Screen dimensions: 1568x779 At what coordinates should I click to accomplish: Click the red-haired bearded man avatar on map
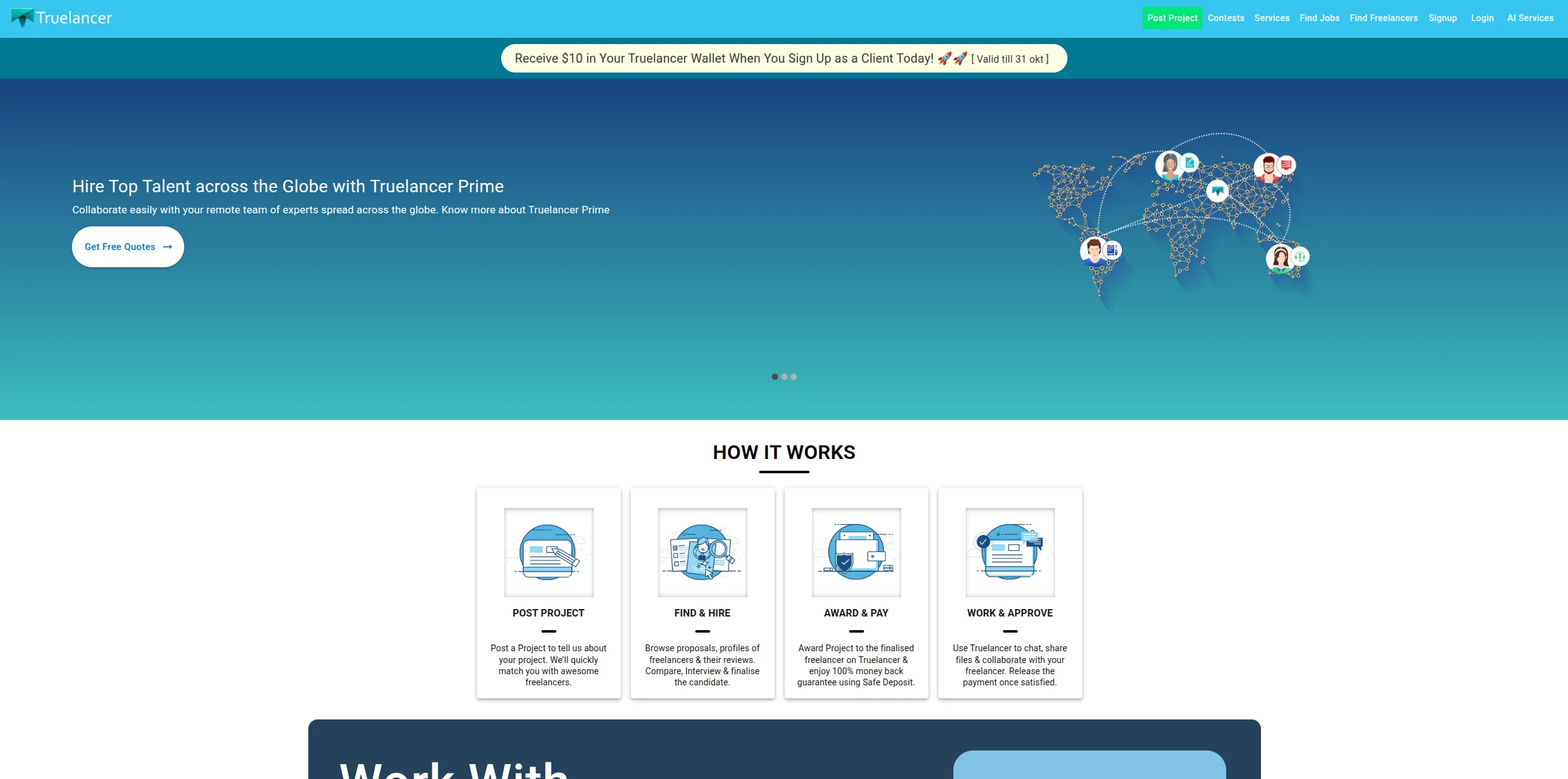(x=1268, y=167)
